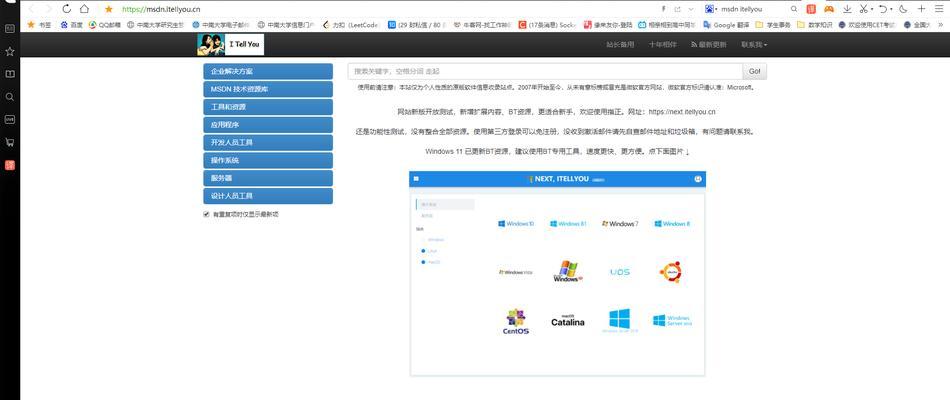Open the 中南大学信息门户 bookmark
The height and width of the screenshot is (400, 950).
pyautogui.click(x=287, y=25)
